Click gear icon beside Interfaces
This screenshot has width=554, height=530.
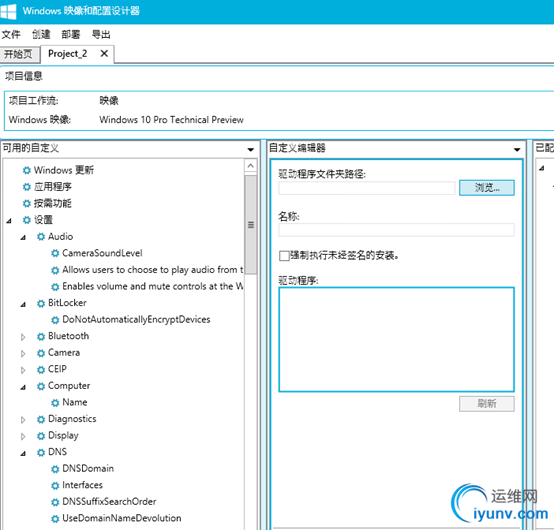tap(55, 485)
